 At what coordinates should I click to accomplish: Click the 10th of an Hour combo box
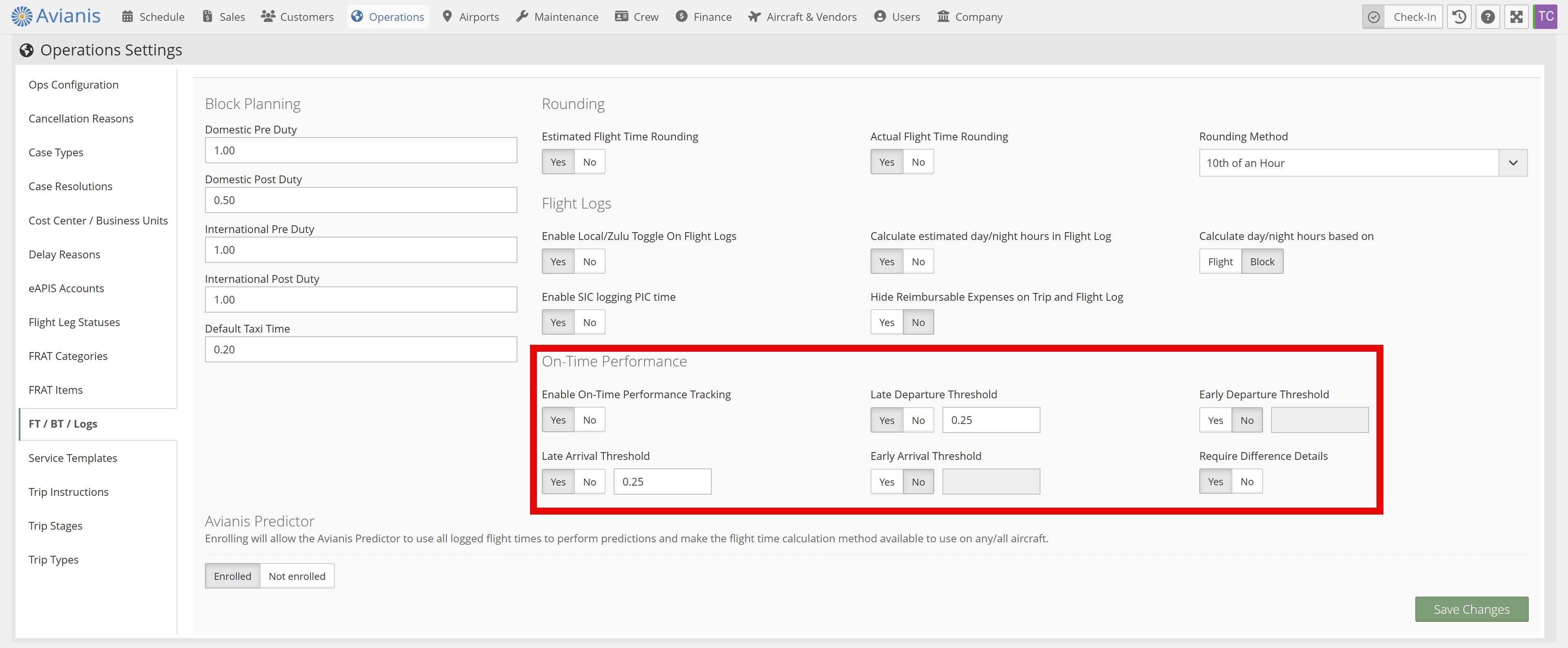pyautogui.click(x=1347, y=163)
